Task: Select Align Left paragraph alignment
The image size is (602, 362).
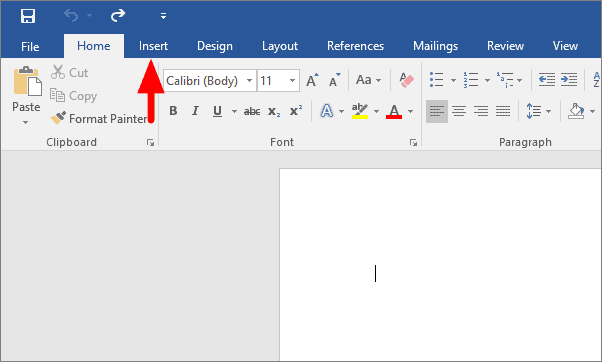Action: [437, 111]
